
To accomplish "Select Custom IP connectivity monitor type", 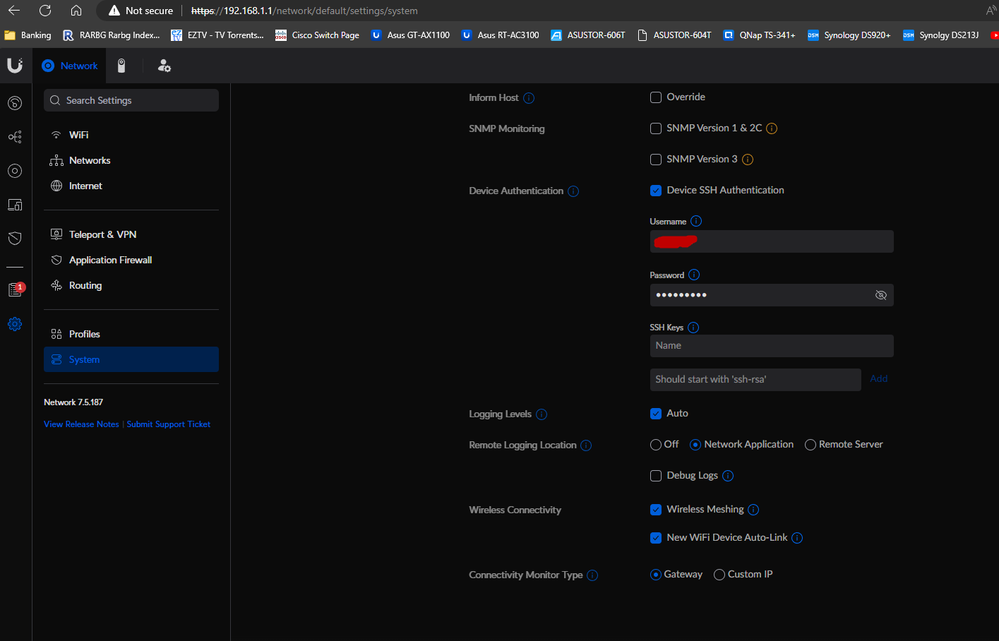I will click(x=719, y=574).
